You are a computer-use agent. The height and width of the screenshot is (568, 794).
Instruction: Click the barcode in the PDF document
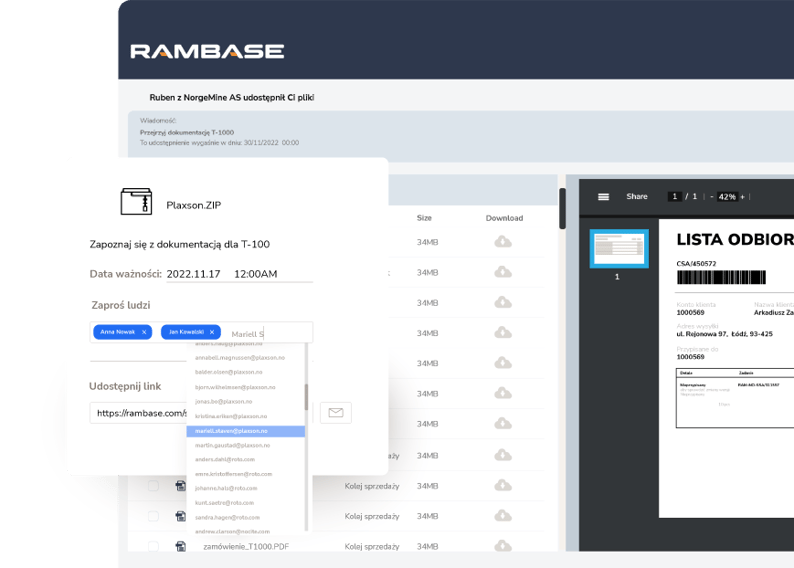[721, 277]
